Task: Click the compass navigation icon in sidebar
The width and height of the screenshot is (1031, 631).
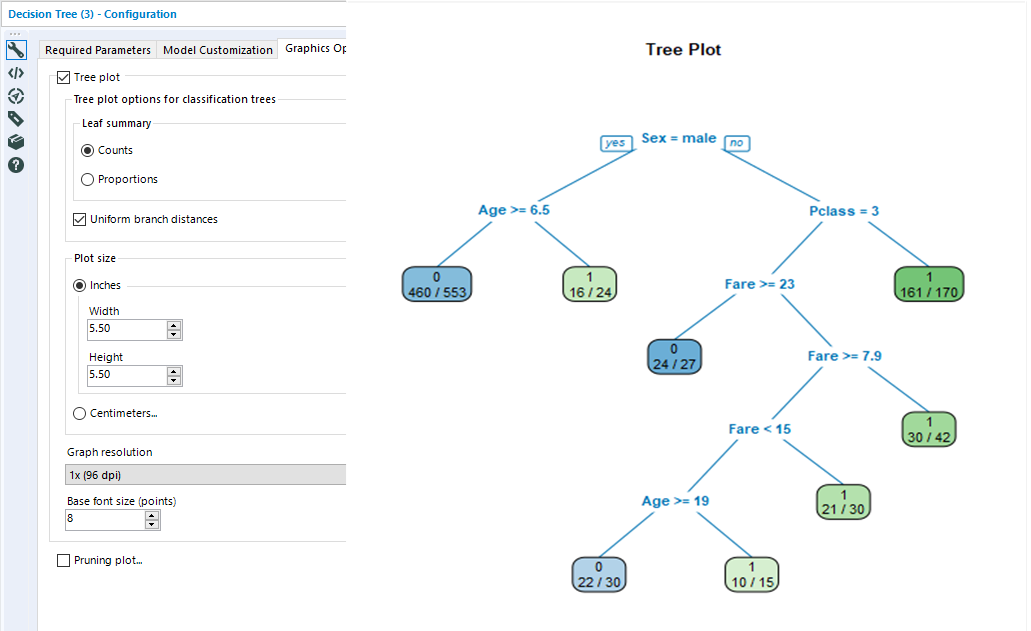Action: (x=15, y=96)
